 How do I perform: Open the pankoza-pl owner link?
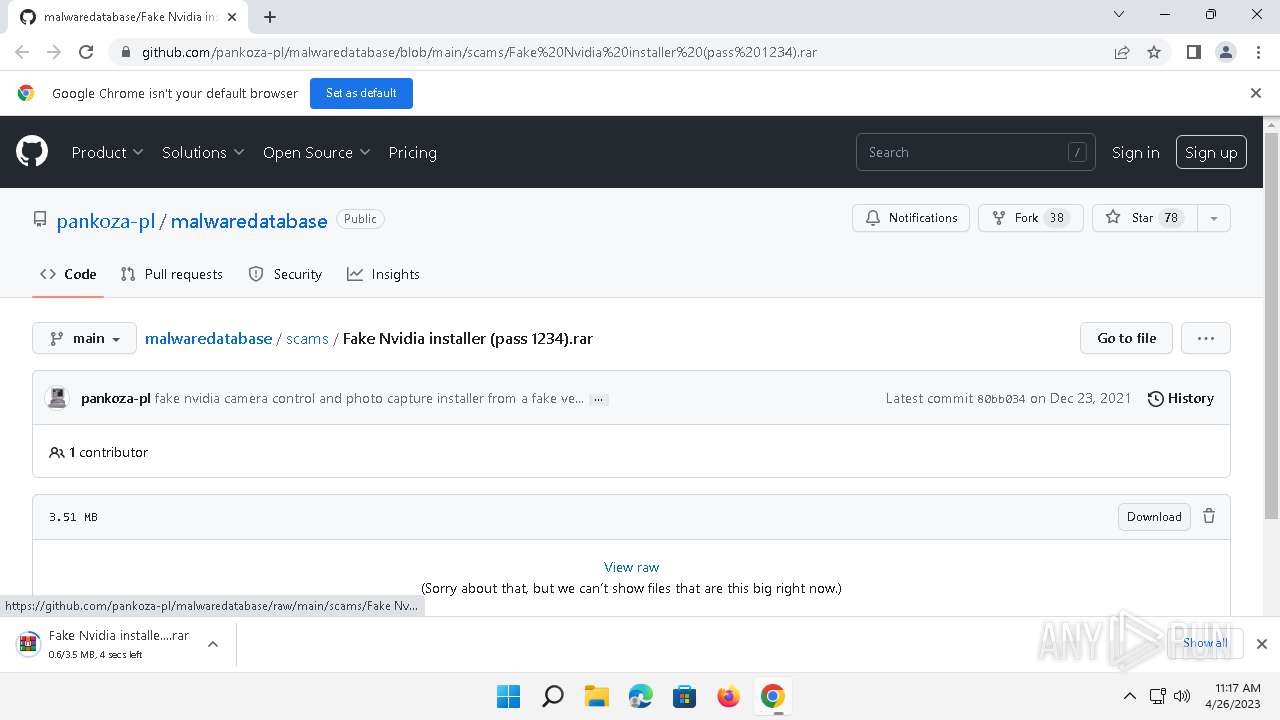click(106, 221)
